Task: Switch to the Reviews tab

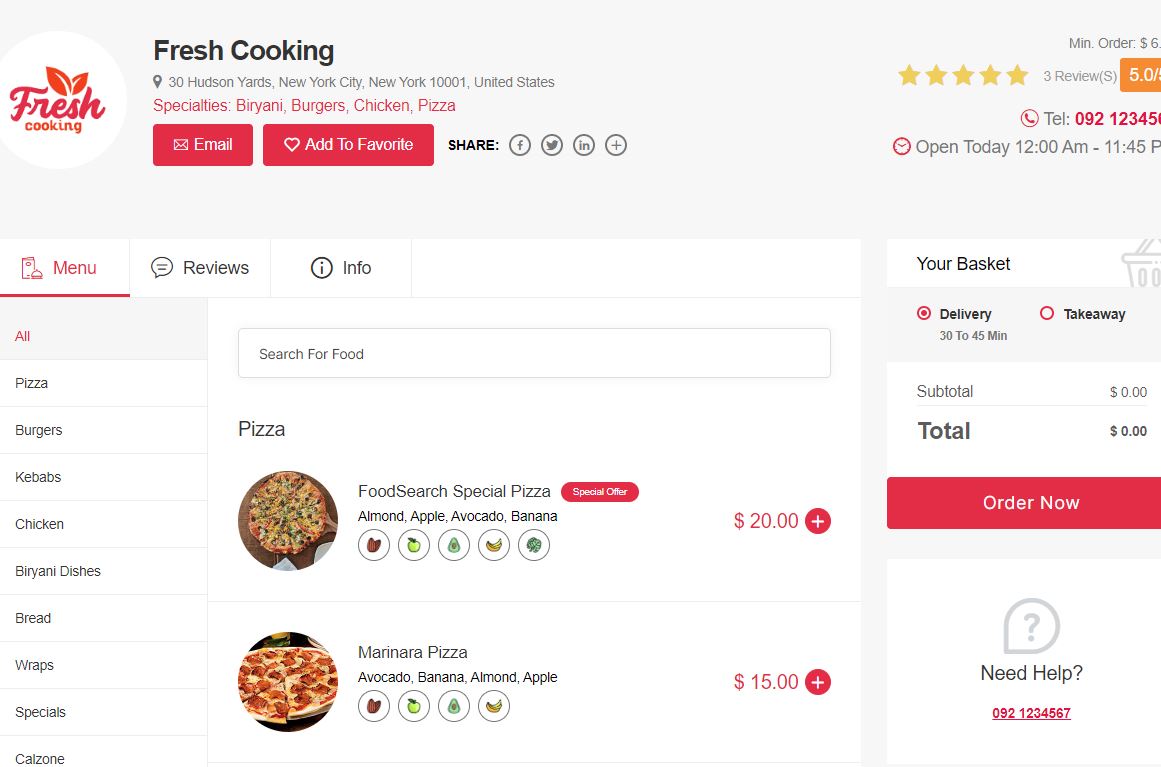Action: tap(200, 268)
